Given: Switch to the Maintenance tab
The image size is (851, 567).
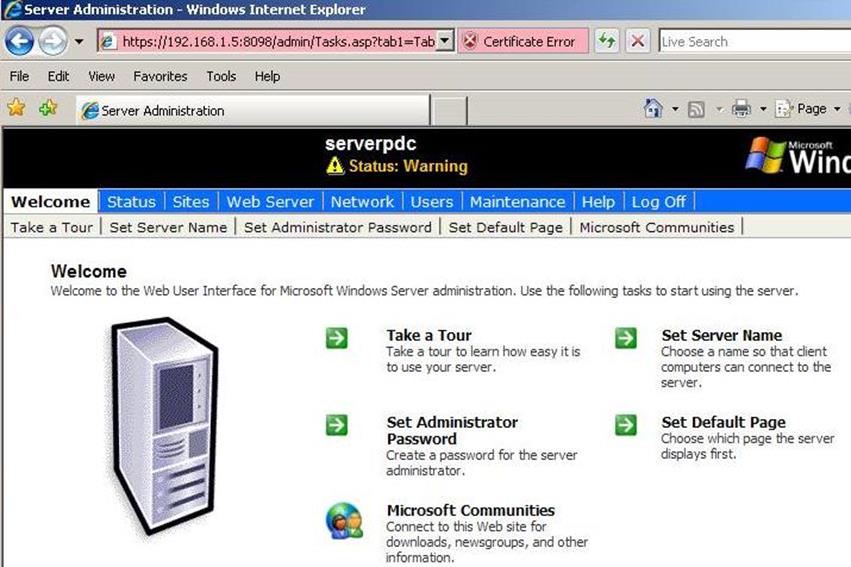Looking at the screenshot, I should (517, 202).
